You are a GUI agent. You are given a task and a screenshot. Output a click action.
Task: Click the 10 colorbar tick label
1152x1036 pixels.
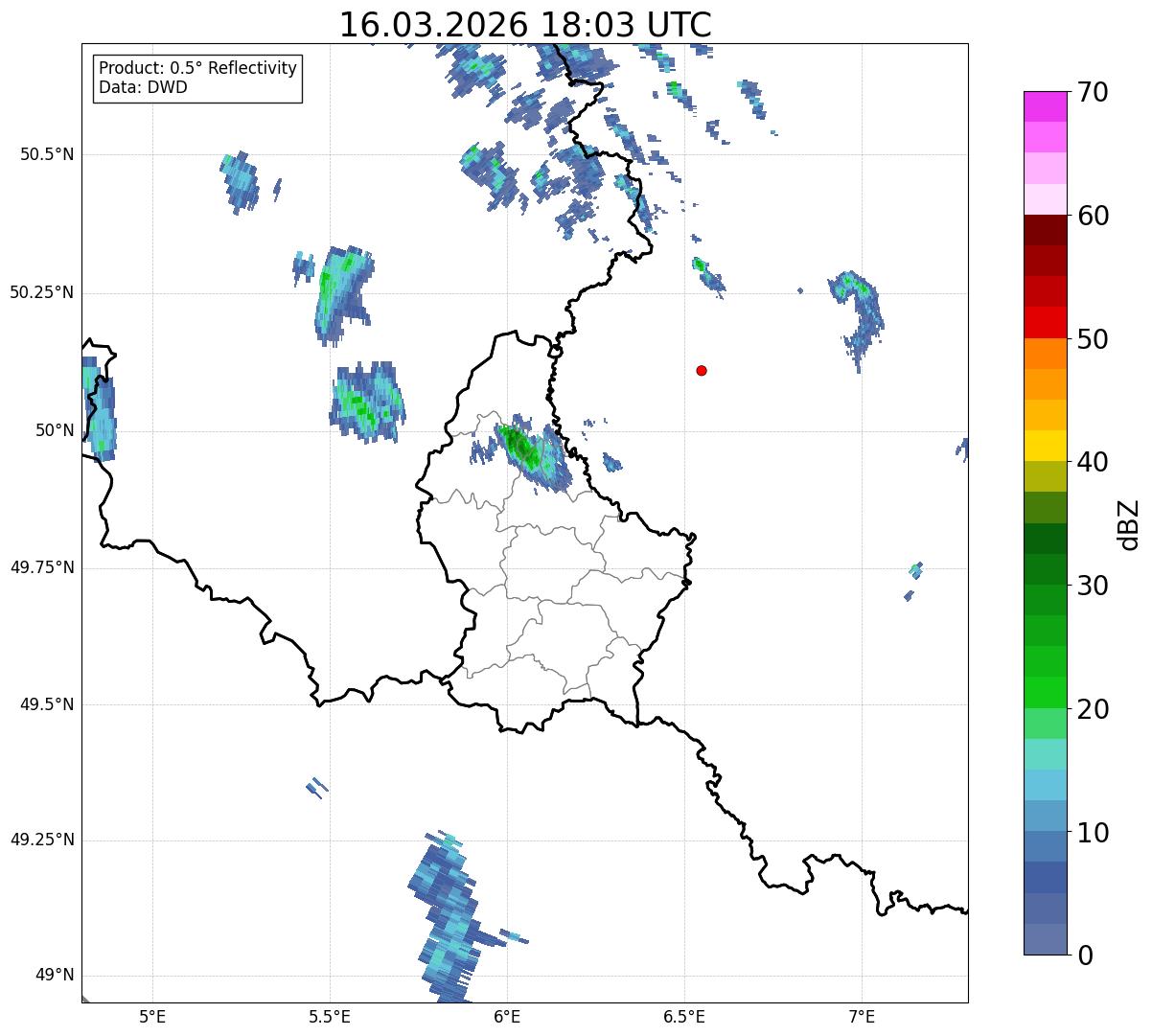click(x=1093, y=832)
